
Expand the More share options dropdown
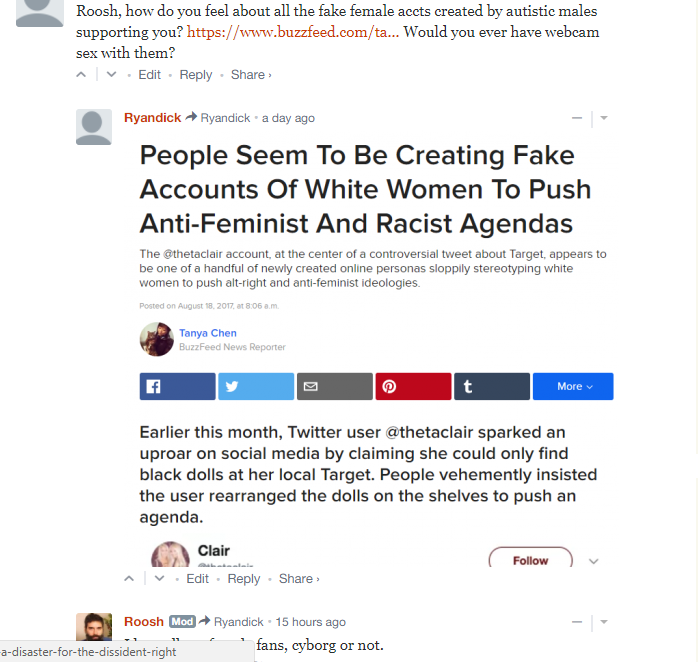[573, 386]
